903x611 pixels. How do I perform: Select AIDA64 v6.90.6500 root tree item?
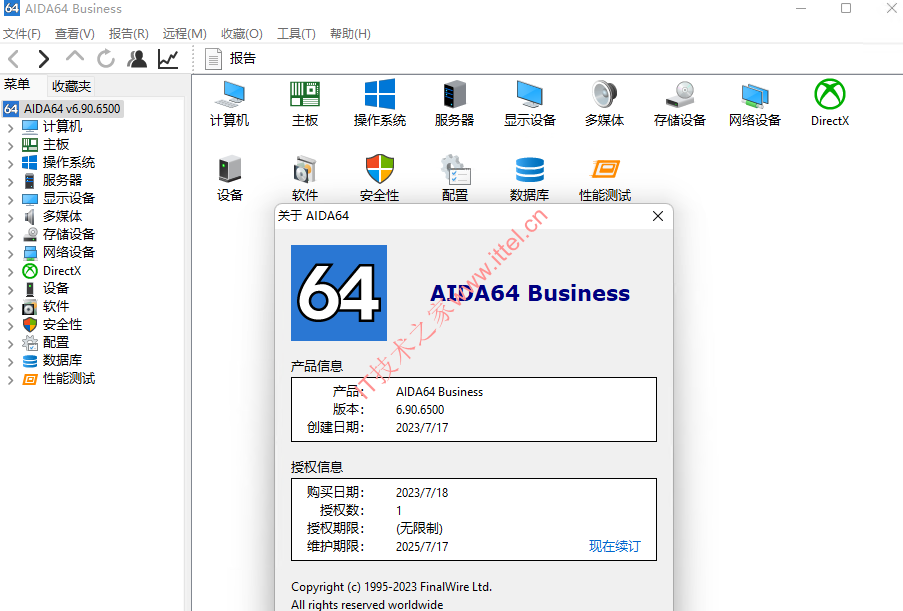coord(62,109)
